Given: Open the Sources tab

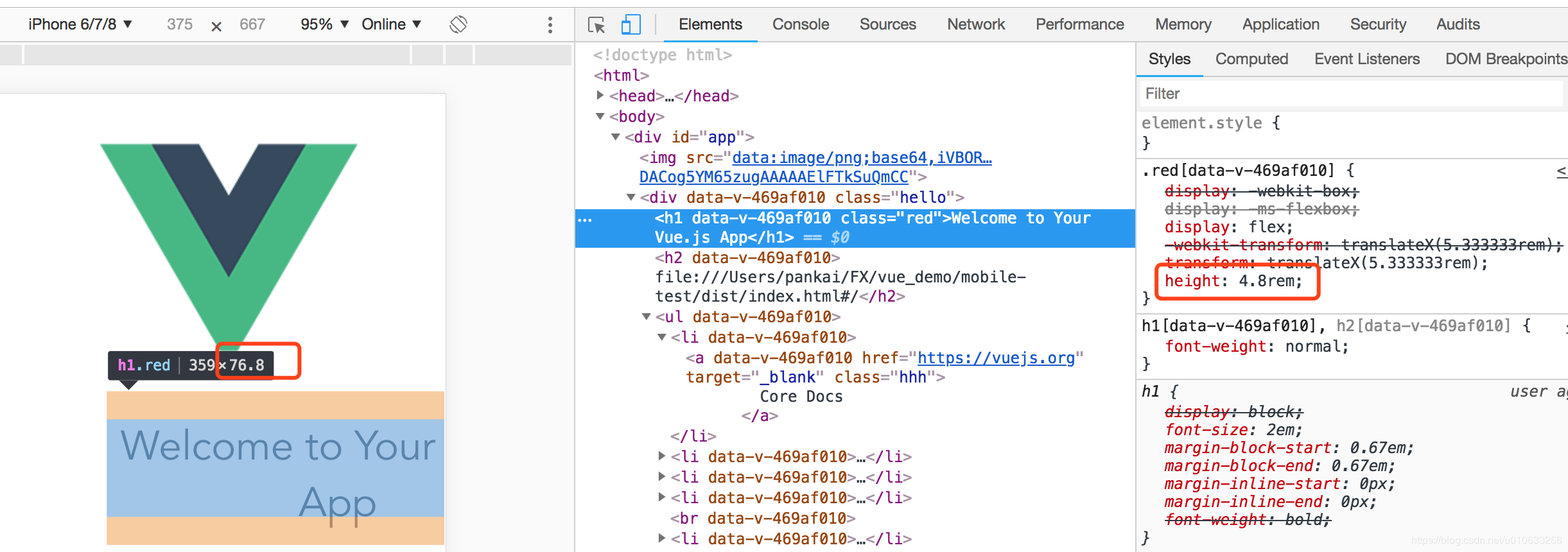Looking at the screenshot, I should coord(888,24).
